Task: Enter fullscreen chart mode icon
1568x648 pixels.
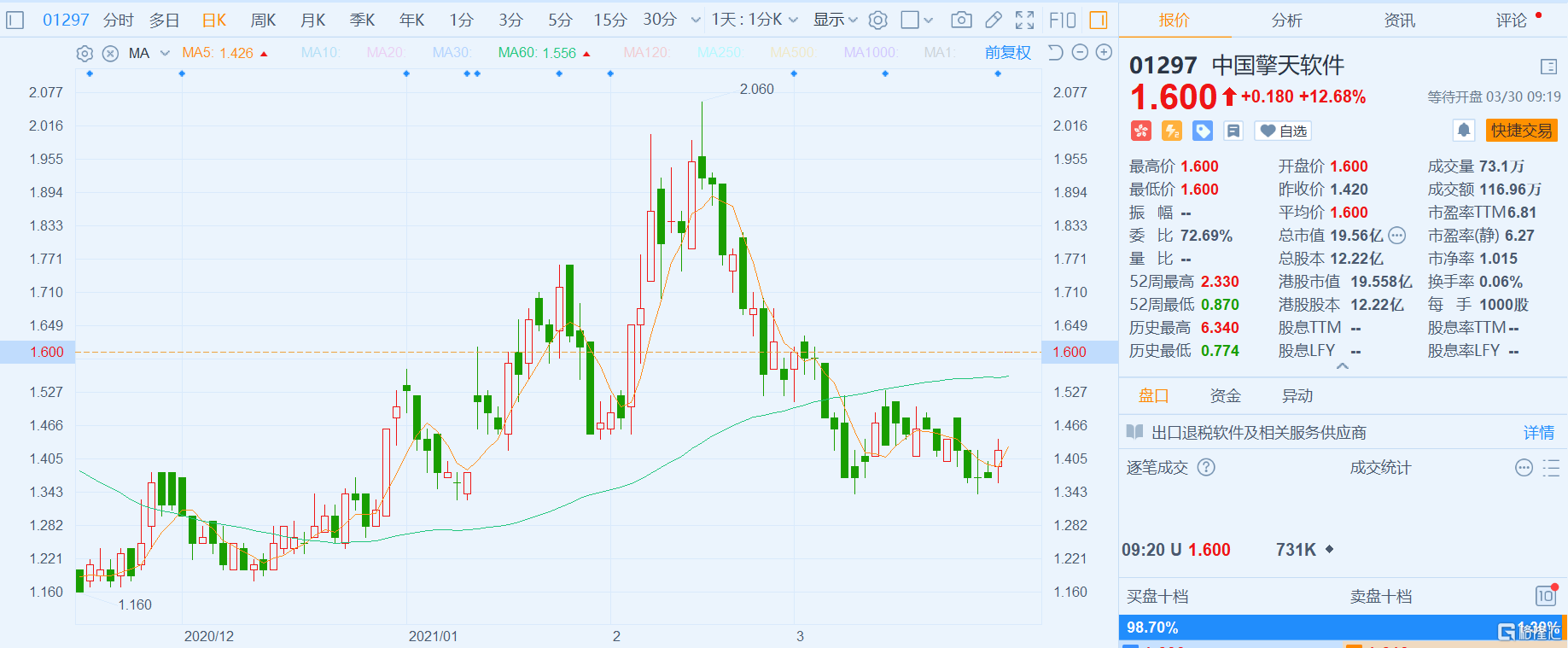Action: point(1025,20)
